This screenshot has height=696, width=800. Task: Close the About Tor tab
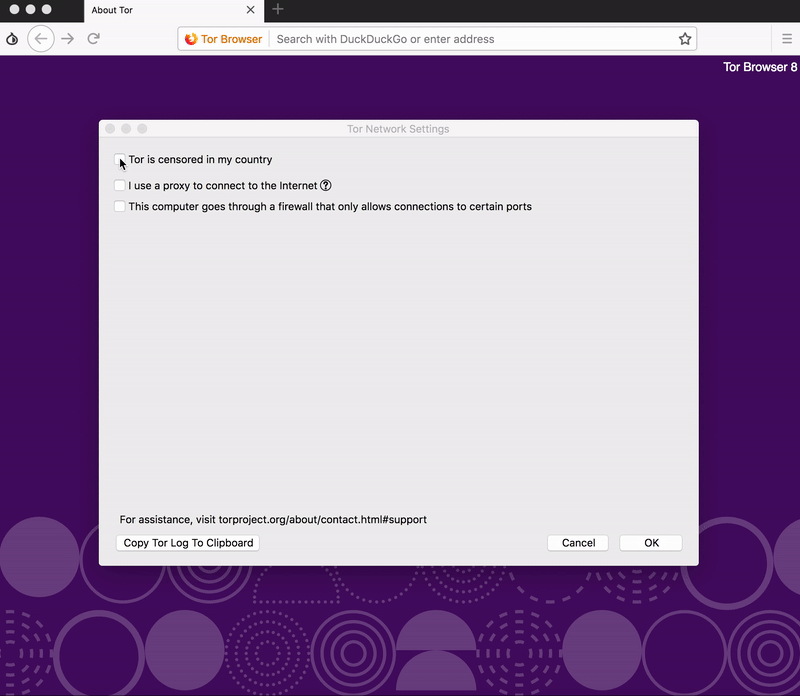[250, 11]
